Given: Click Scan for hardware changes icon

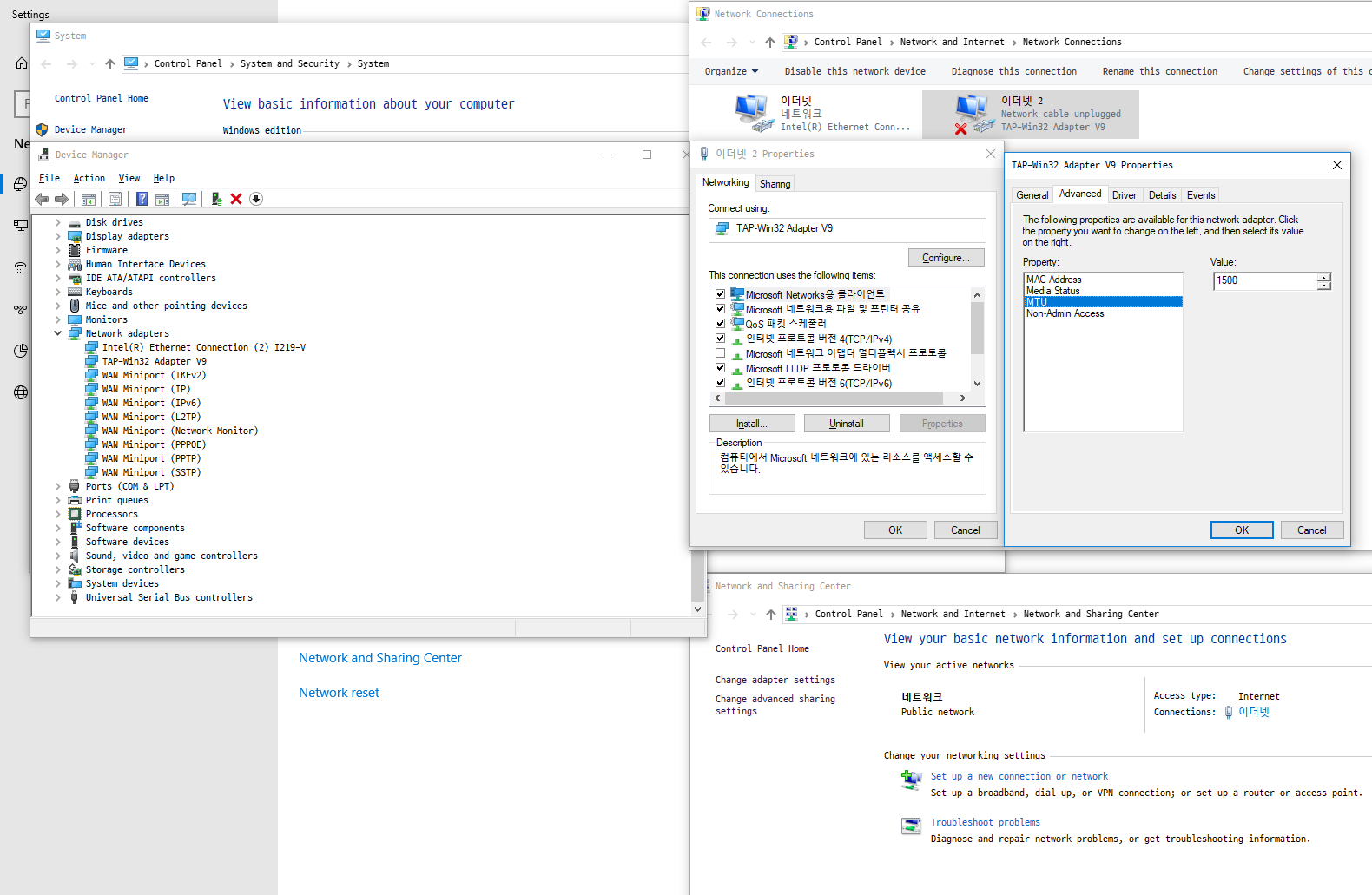Looking at the screenshot, I should [x=189, y=199].
